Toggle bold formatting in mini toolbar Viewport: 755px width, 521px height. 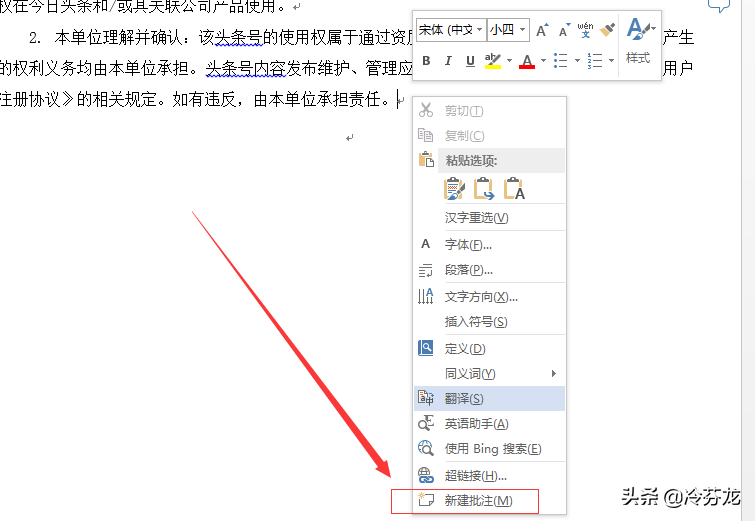426,61
